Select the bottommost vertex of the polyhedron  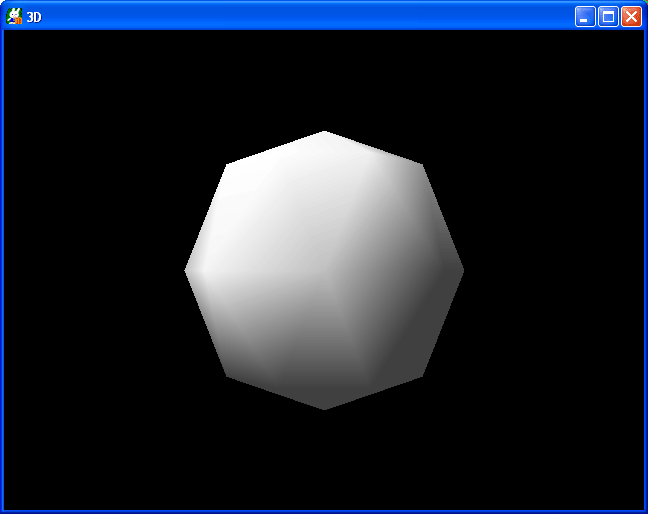click(324, 407)
